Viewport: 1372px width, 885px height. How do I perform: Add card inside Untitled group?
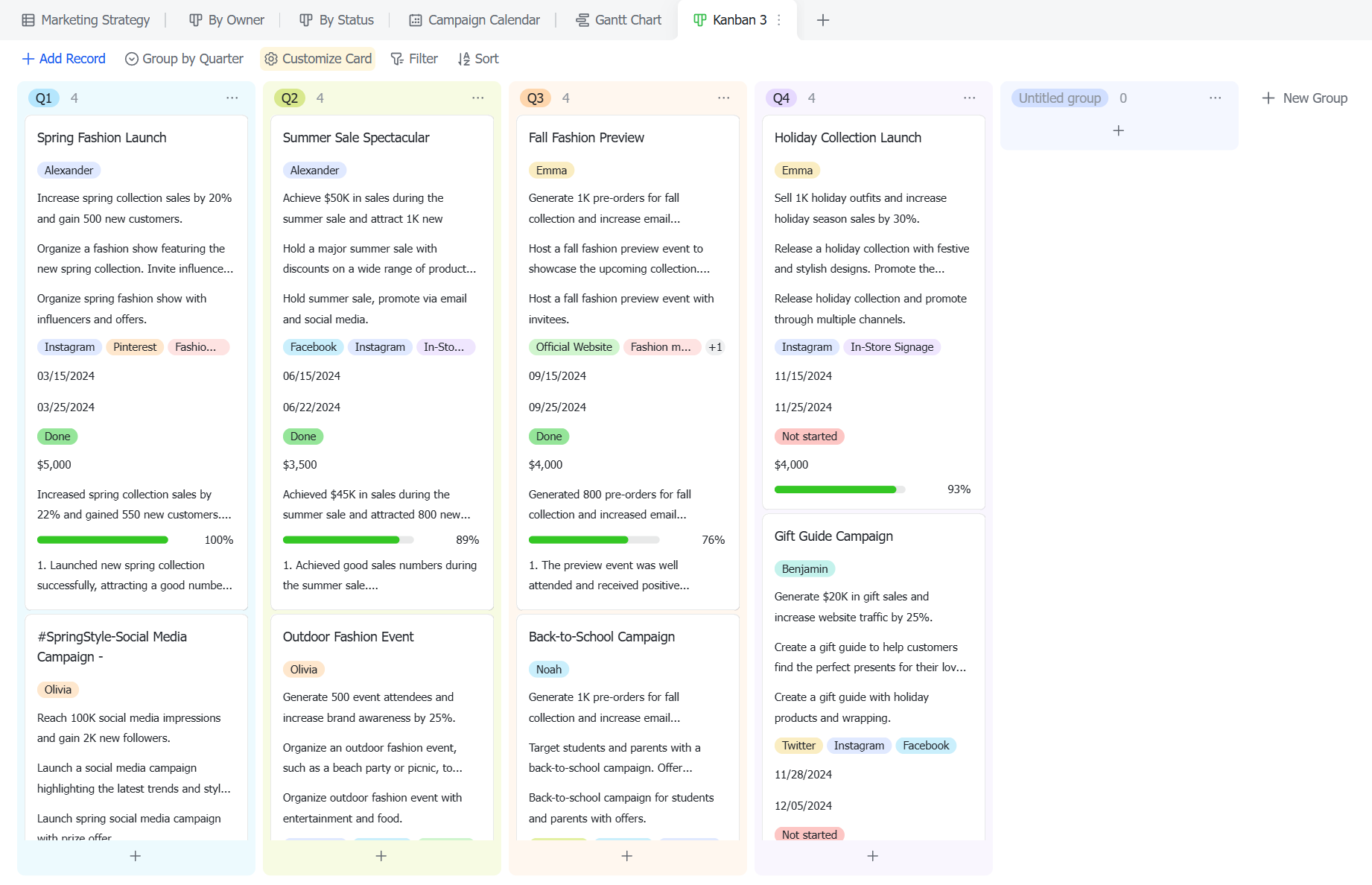pos(1119,130)
